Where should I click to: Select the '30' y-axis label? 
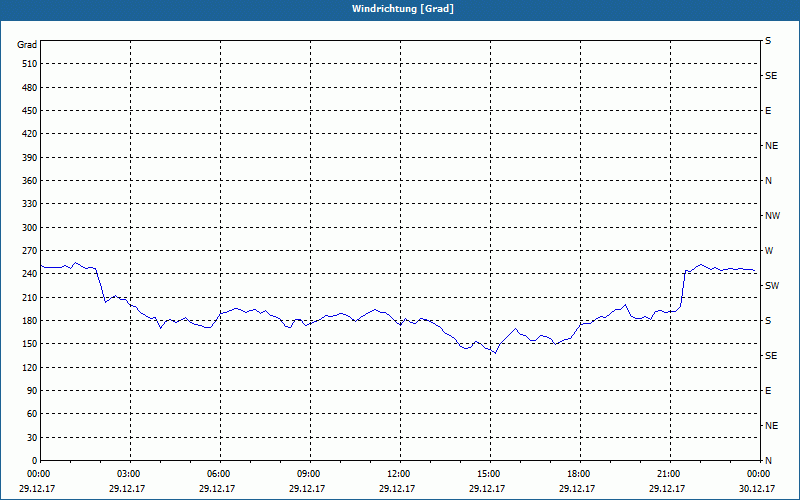pos(32,438)
